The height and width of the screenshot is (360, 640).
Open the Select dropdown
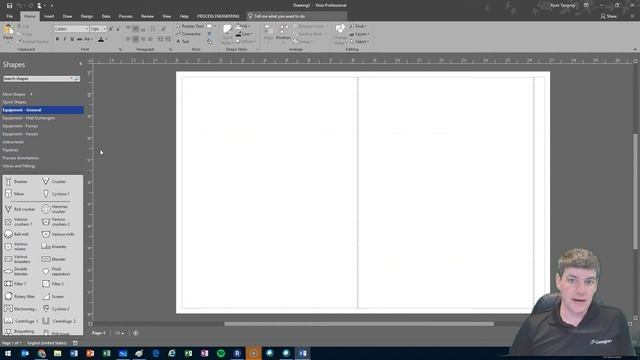(x=359, y=42)
